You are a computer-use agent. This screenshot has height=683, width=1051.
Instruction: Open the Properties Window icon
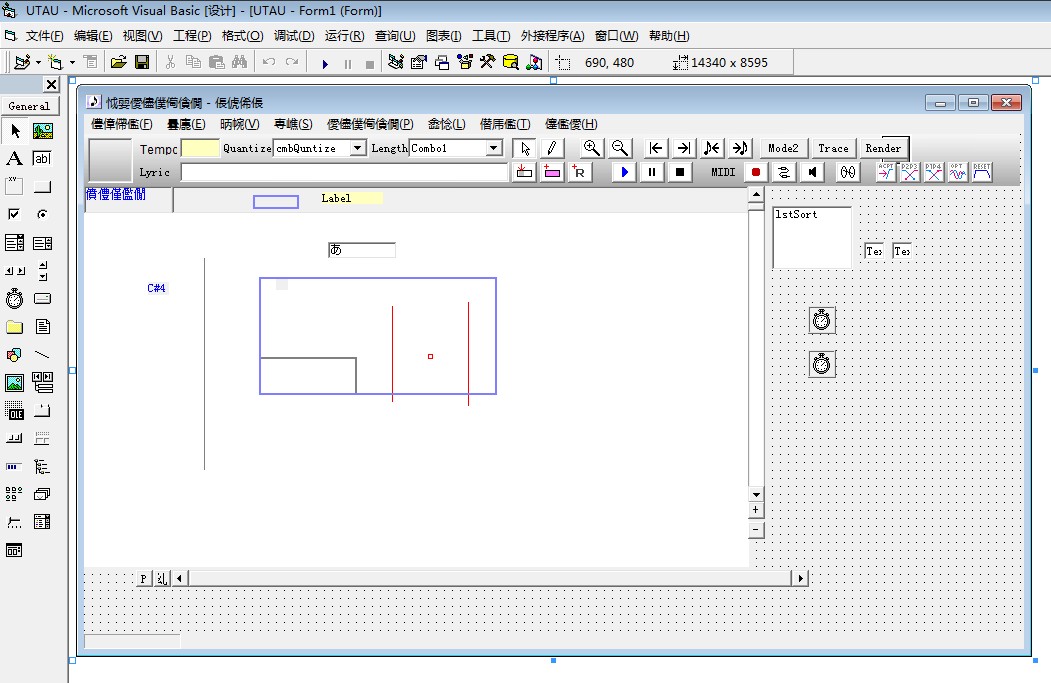pos(419,62)
